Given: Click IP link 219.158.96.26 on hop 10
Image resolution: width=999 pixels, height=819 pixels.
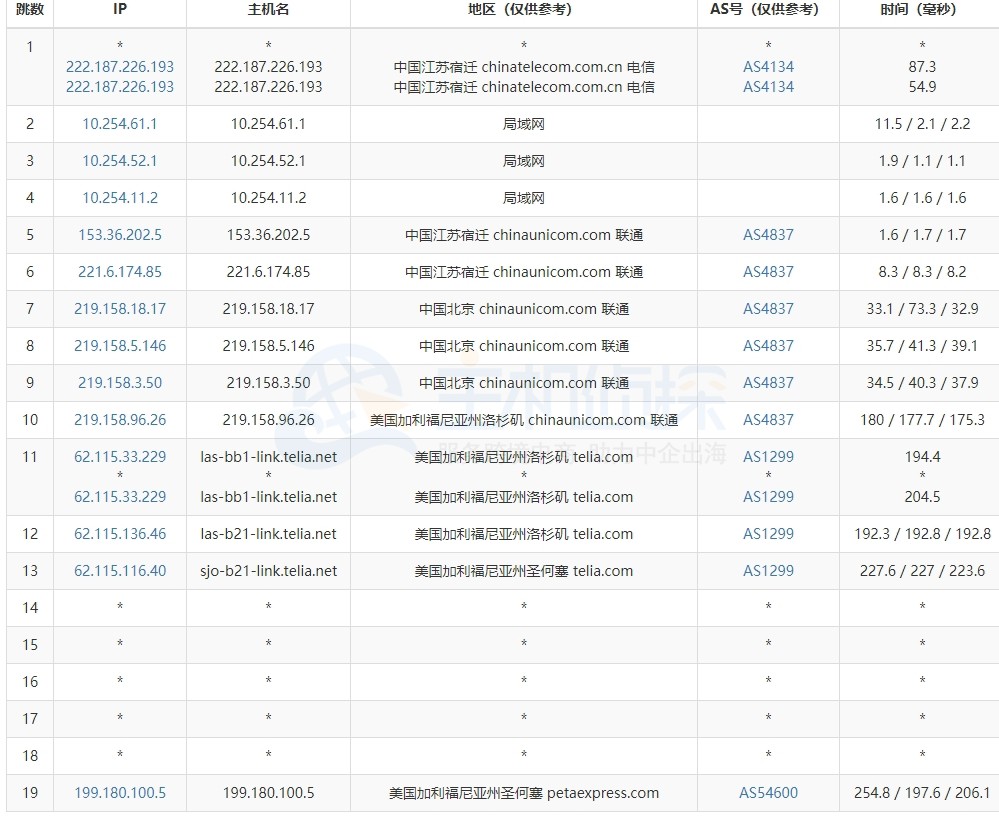Looking at the screenshot, I should [119, 420].
